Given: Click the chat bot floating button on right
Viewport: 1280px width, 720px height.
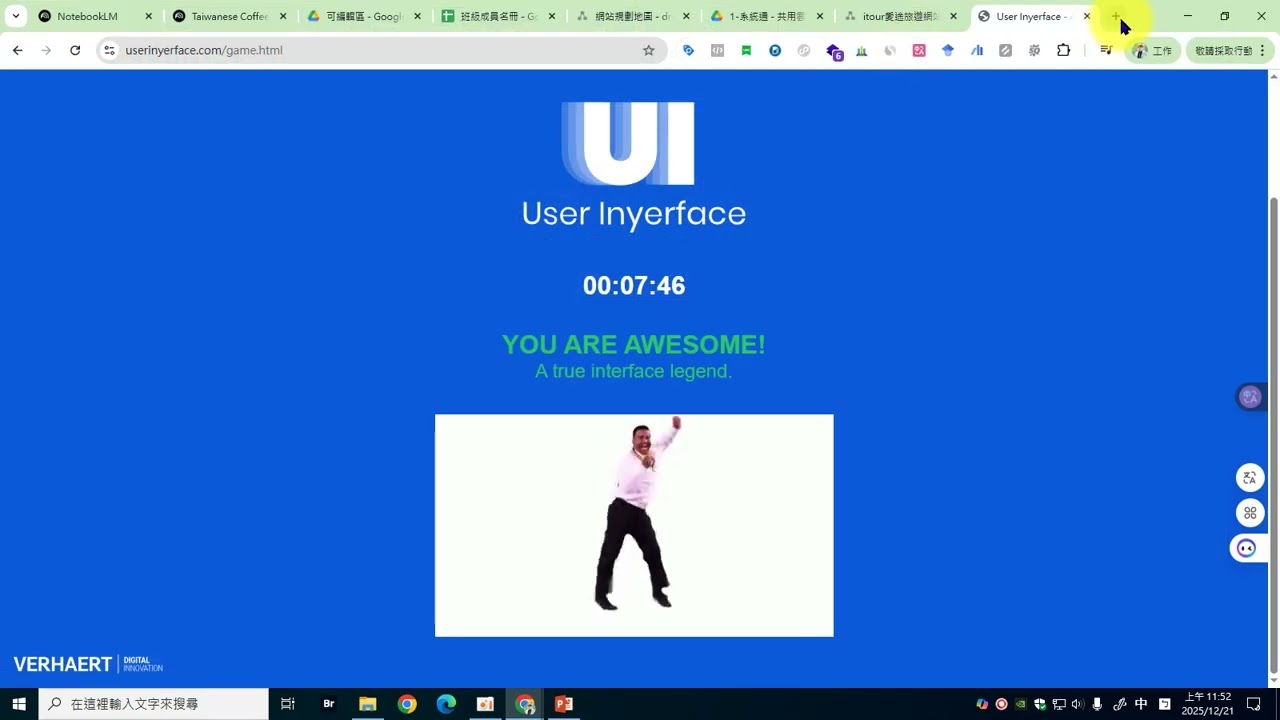Looking at the screenshot, I should (x=1247, y=548).
